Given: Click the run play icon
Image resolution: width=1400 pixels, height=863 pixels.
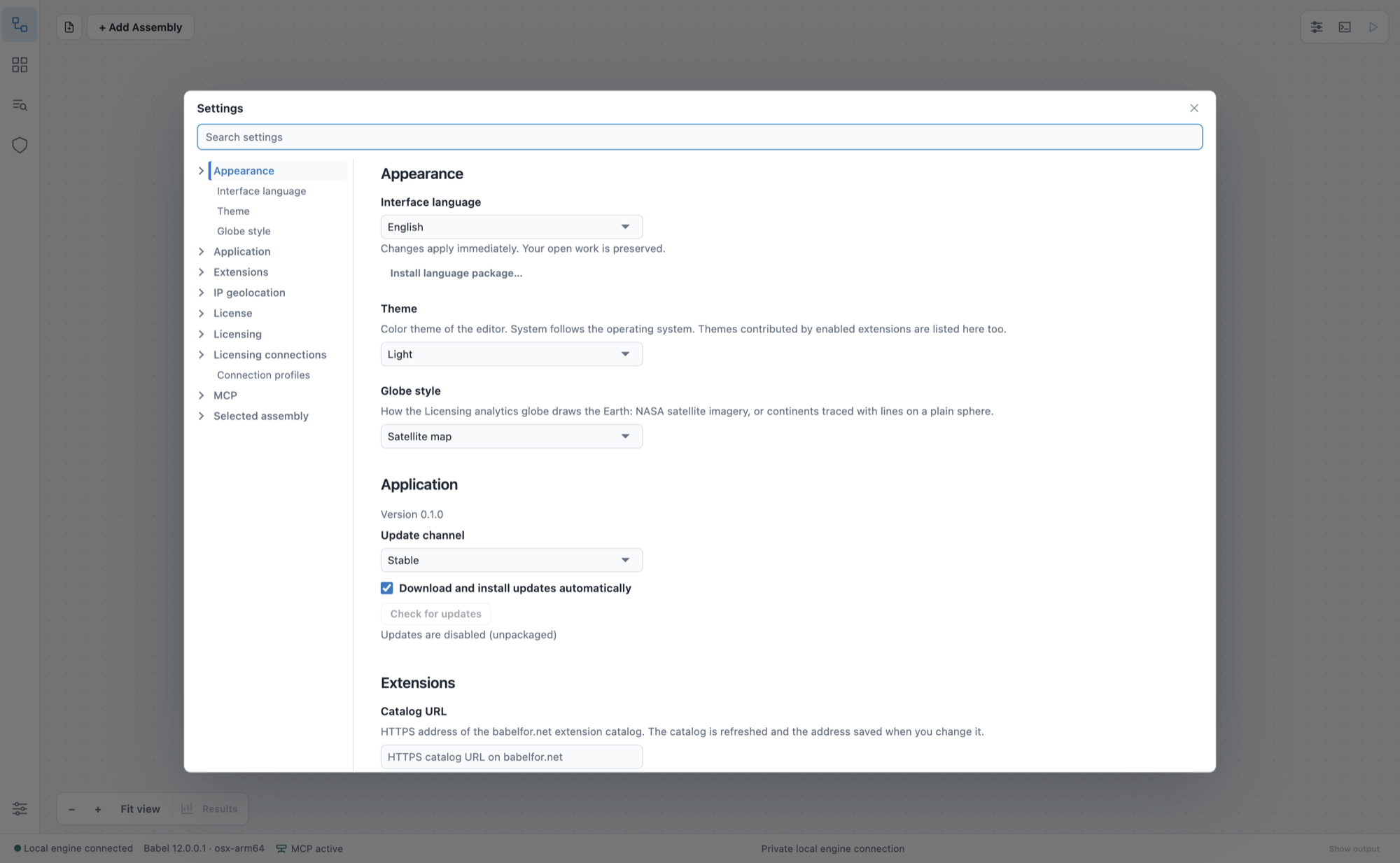Looking at the screenshot, I should point(1373,27).
